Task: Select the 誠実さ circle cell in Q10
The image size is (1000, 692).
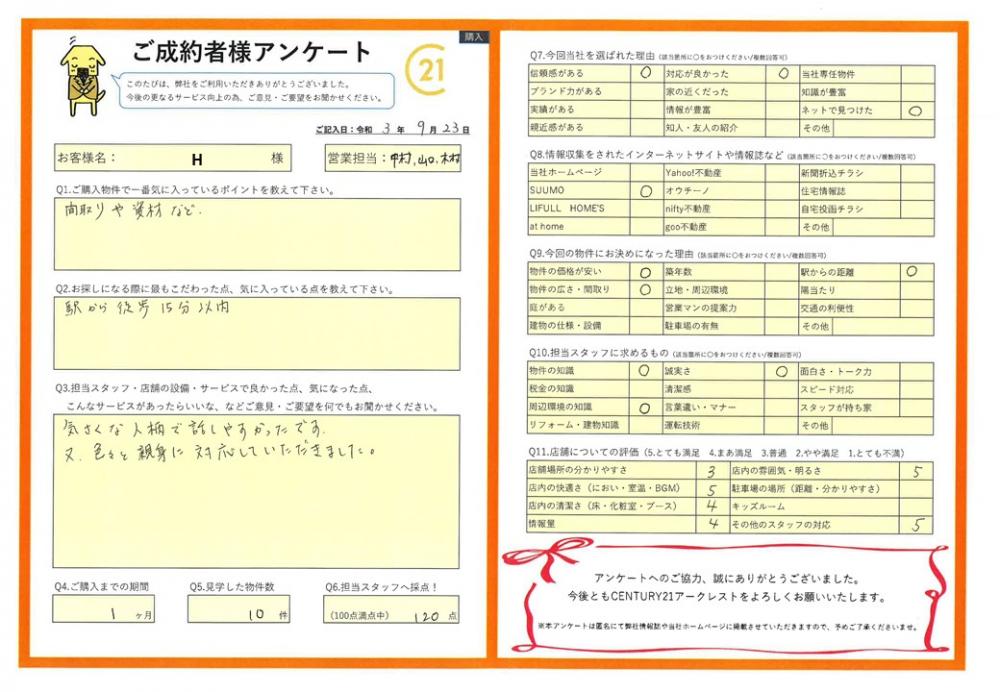Action: [783, 370]
